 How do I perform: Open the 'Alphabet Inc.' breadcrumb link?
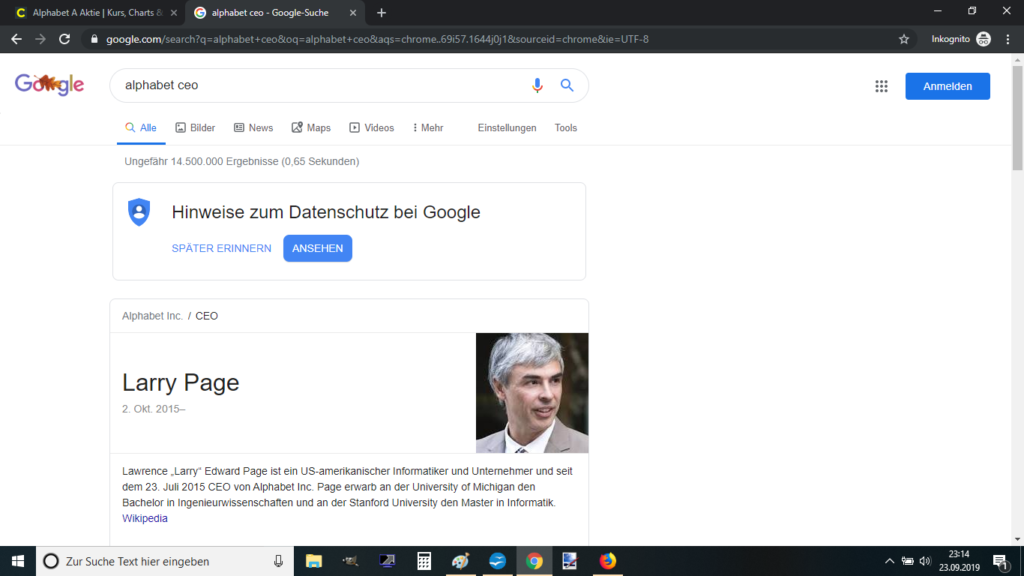[152, 316]
